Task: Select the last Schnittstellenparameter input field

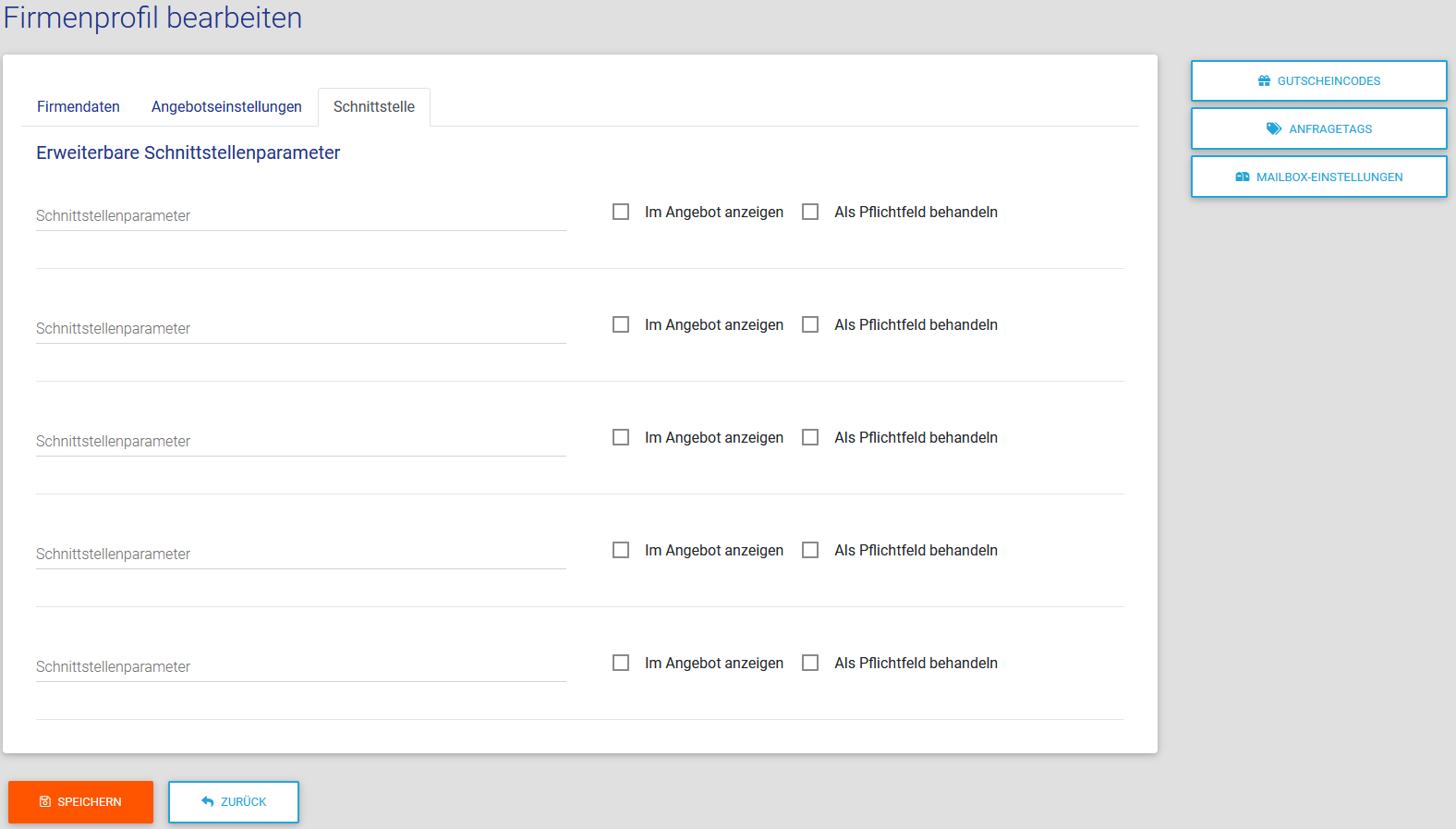Action: [x=300, y=666]
